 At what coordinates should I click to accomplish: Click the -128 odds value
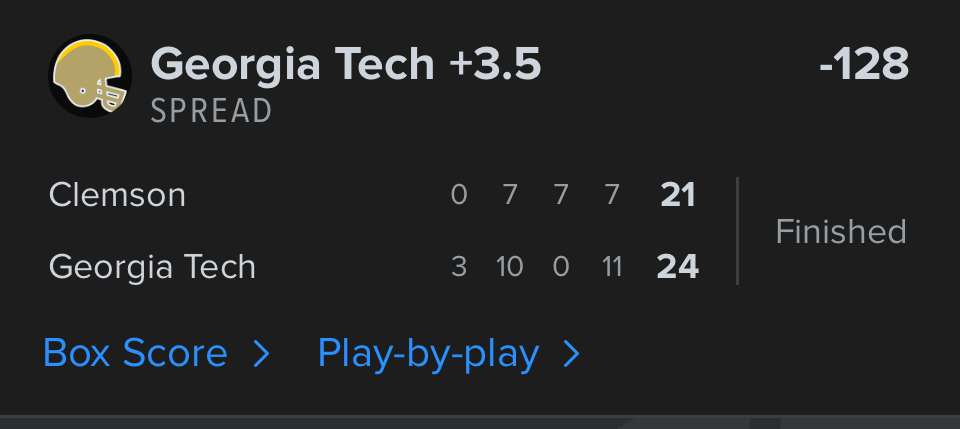[x=863, y=65]
